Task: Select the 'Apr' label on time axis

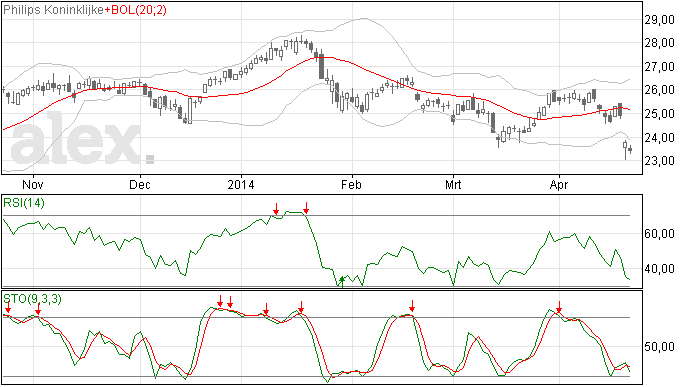Action: (558, 184)
